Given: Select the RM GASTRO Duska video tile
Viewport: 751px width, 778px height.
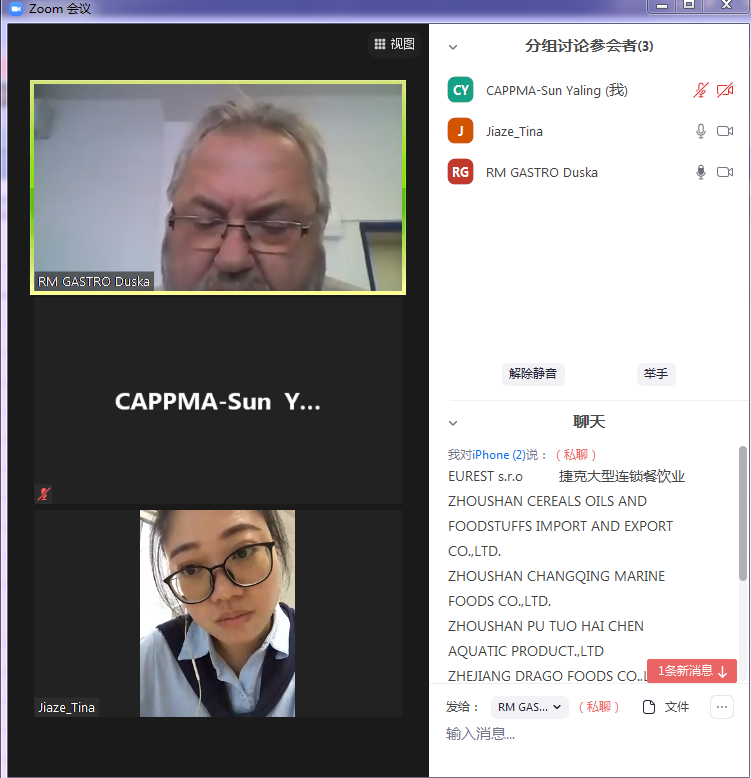Looking at the screenshot, I should 218,188.
